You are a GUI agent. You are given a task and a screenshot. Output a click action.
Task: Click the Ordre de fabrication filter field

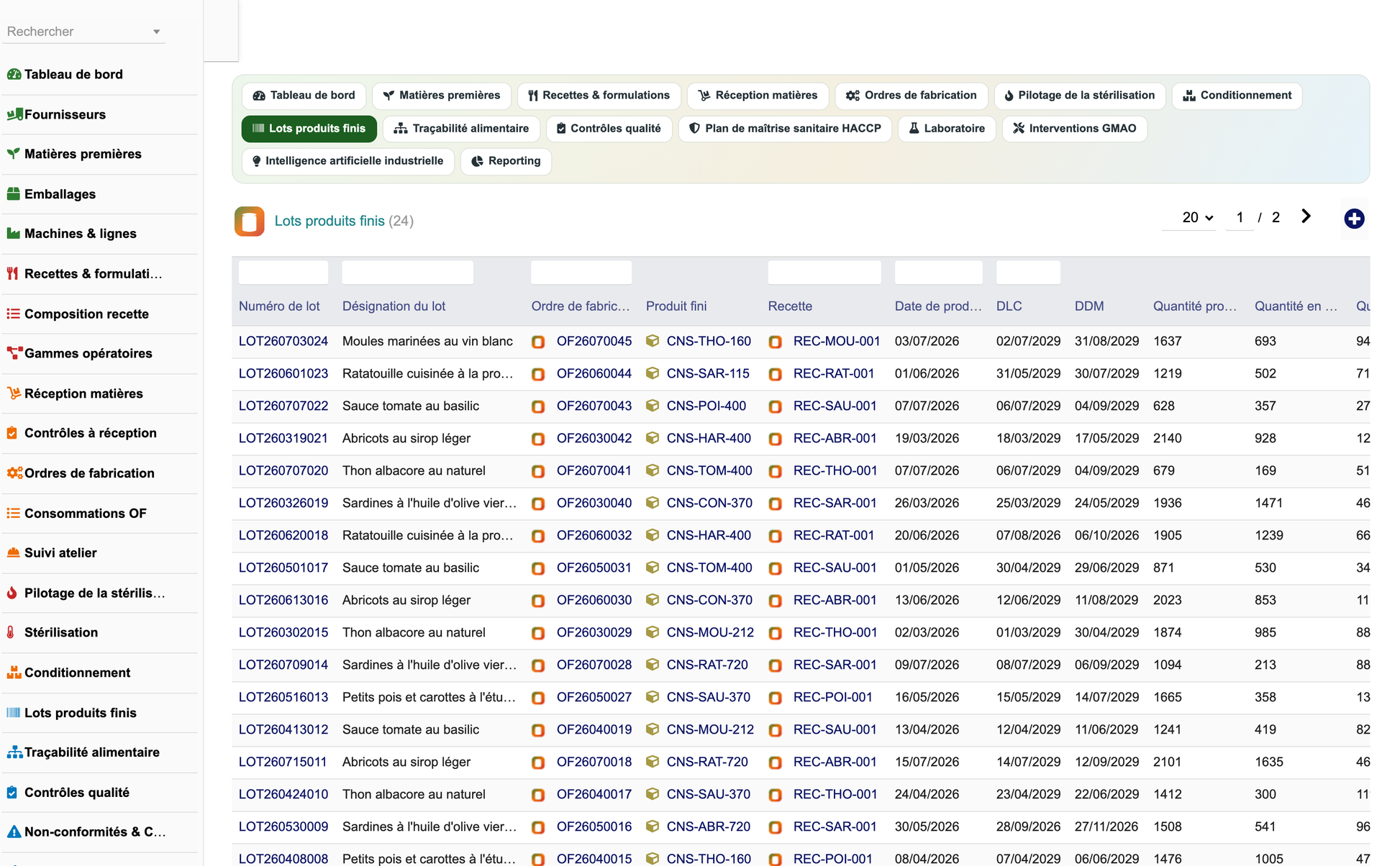[581, 273]
